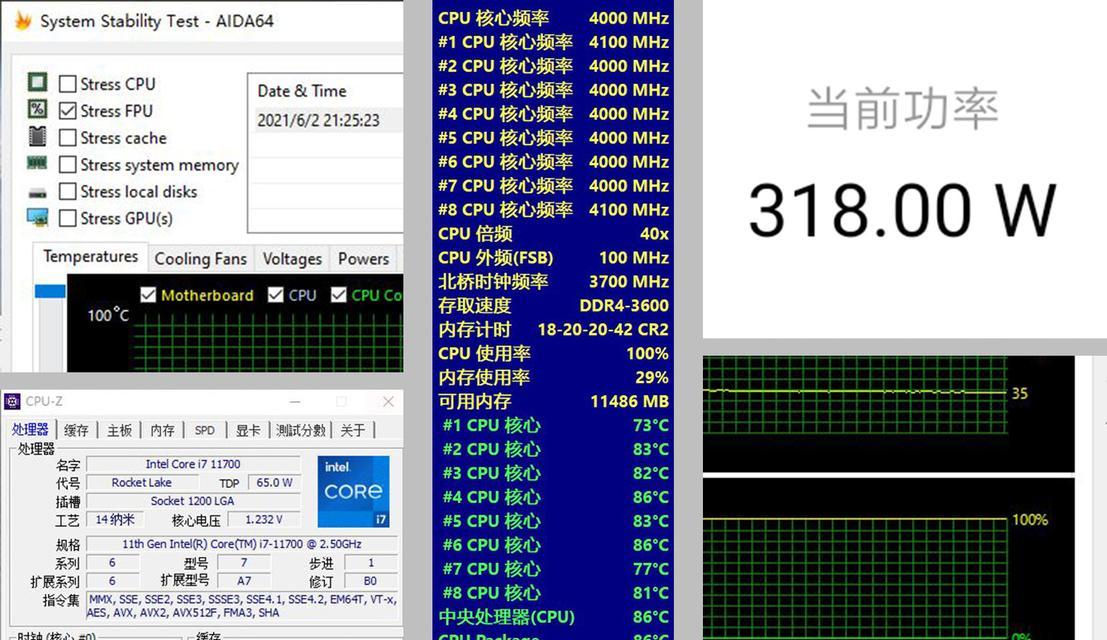Image resolution: width=1107 pixels, height=640 pixels.
Task: Click the CPU-Z app icon in title bar
Action: [x=12, y=401]
